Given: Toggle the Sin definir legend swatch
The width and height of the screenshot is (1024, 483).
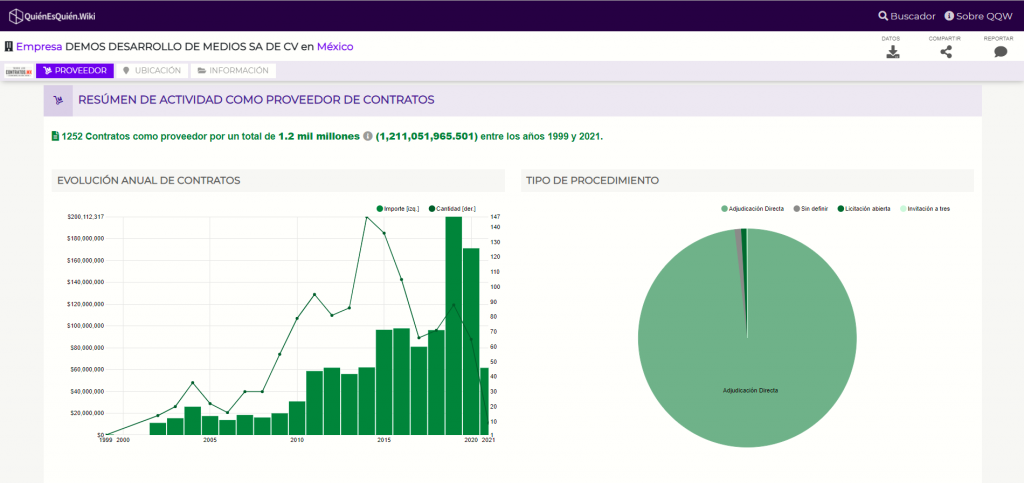Looking at the screenshot, I should [x=796, y=209].
